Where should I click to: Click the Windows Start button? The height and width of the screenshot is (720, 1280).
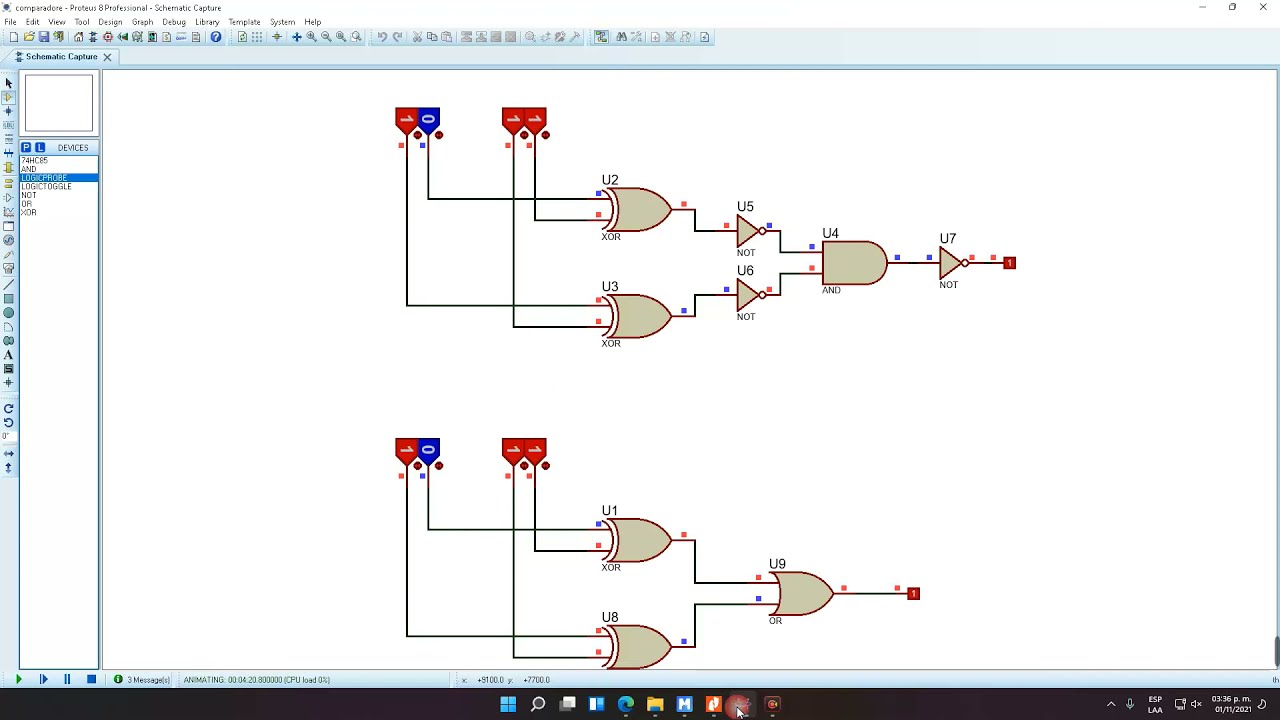[508, 704]
